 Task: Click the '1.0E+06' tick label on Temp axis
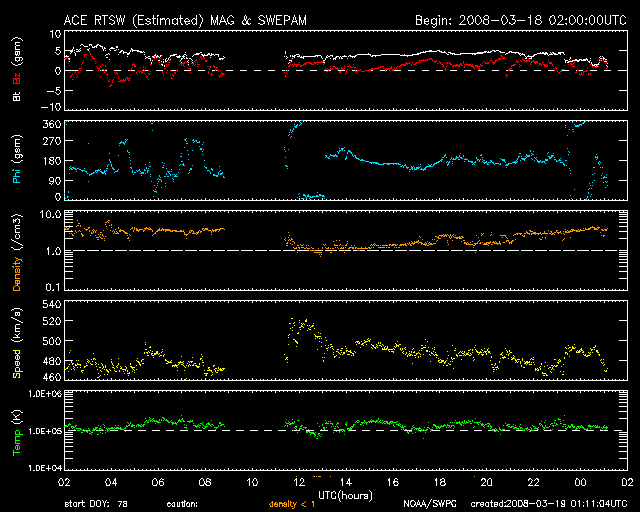point(45,394)
